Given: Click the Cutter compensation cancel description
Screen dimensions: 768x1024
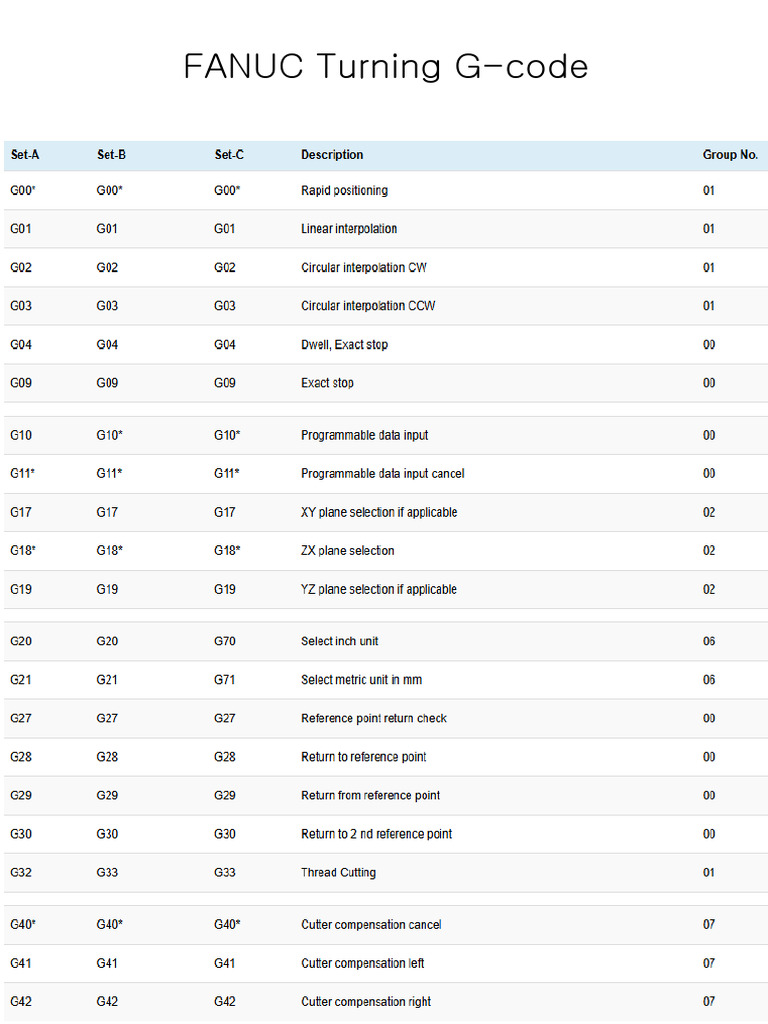Looking at the screenshot, I should point(371,925).
